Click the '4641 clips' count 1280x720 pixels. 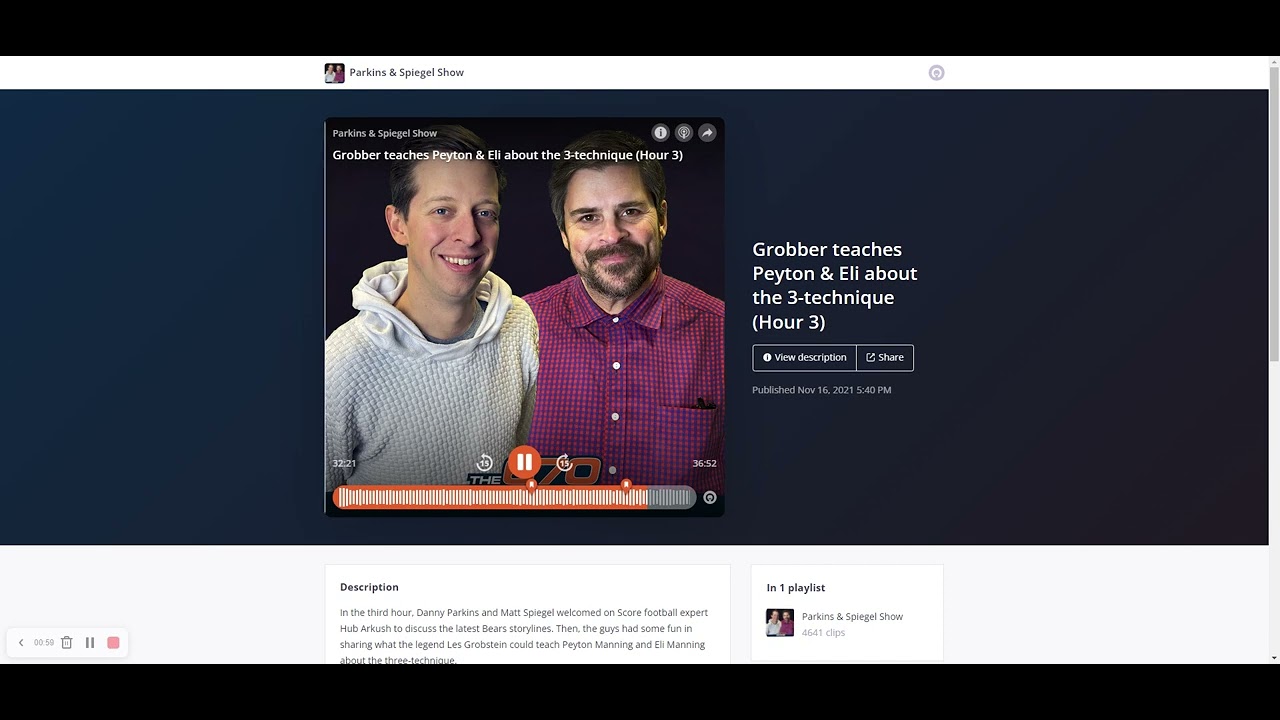coord(824,633)
